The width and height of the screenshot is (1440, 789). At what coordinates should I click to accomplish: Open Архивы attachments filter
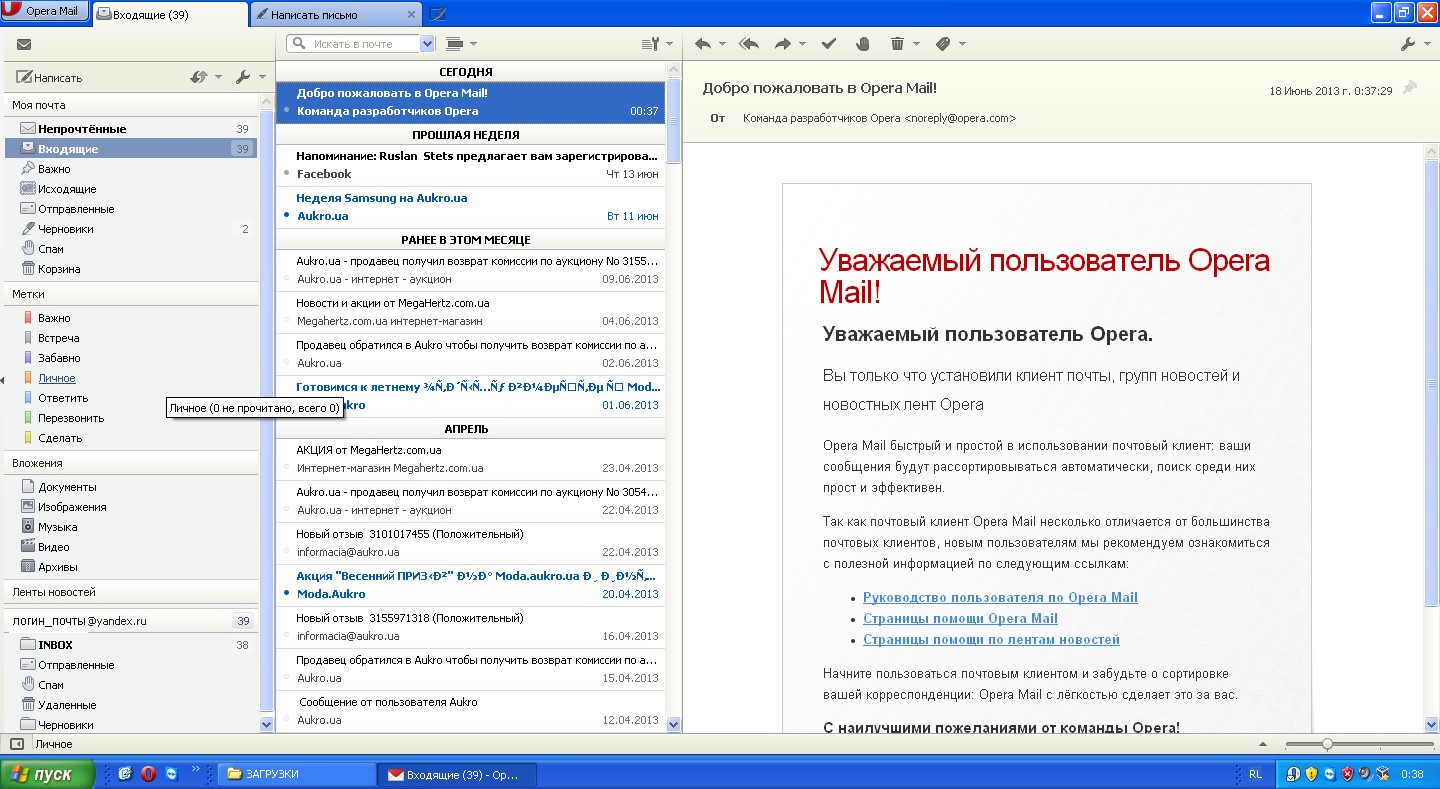click(57, 567)
